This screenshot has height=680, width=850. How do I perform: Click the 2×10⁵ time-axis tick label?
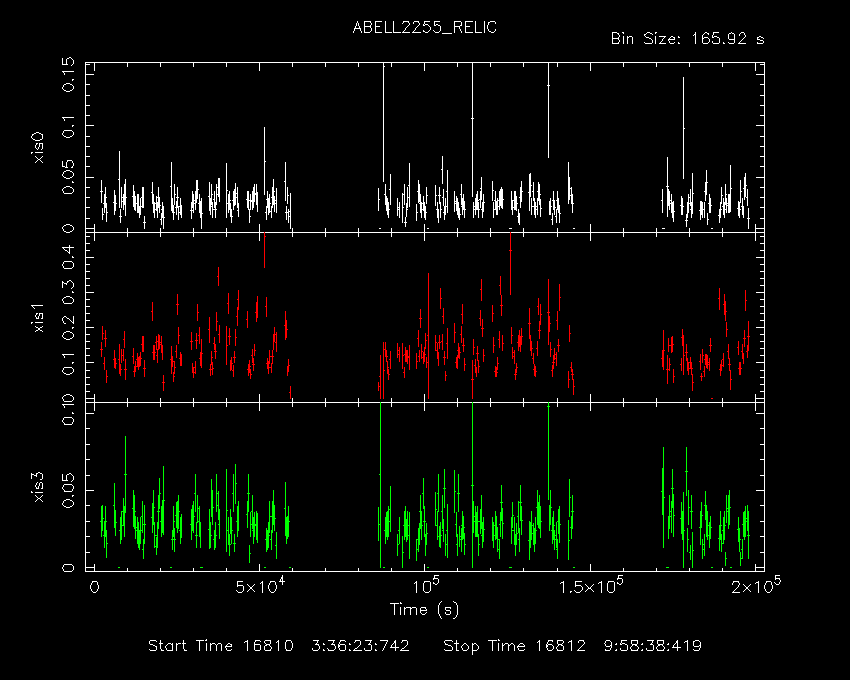756,586
